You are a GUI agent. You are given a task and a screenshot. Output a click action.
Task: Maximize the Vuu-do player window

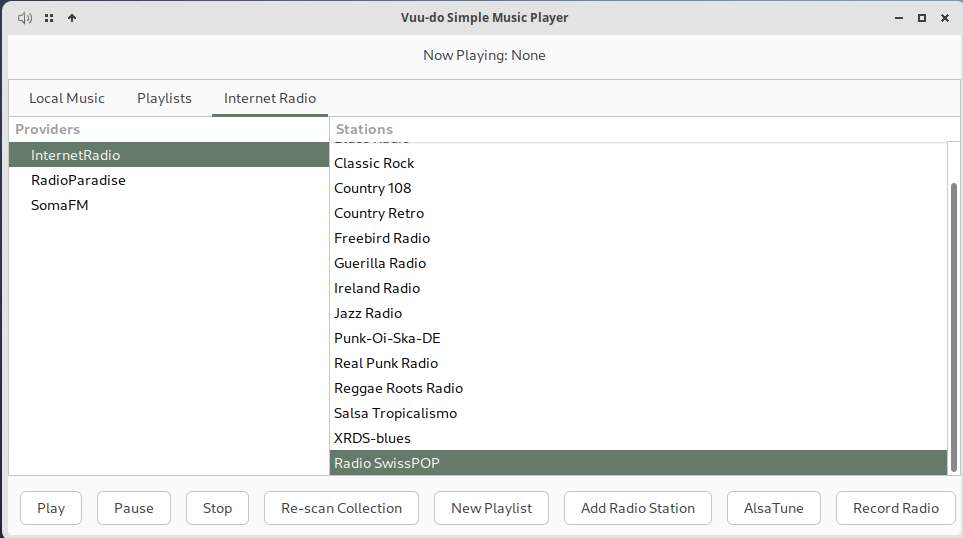(921, 18)
